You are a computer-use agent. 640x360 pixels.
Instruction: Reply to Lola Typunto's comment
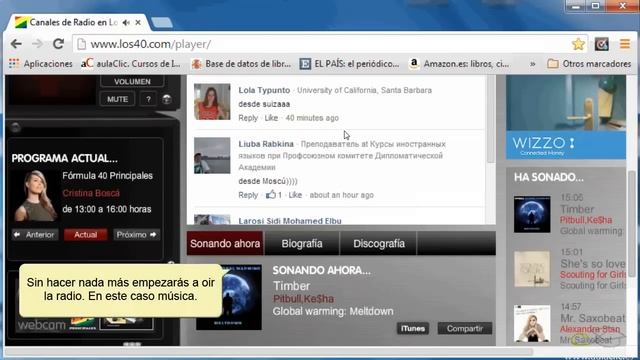248,118
